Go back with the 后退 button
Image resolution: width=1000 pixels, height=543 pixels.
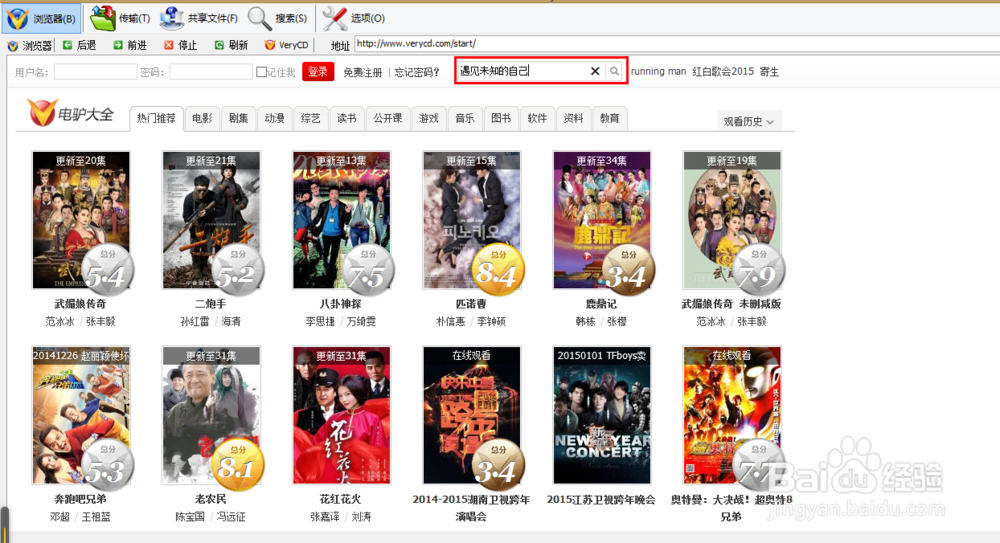click(80, 45)
